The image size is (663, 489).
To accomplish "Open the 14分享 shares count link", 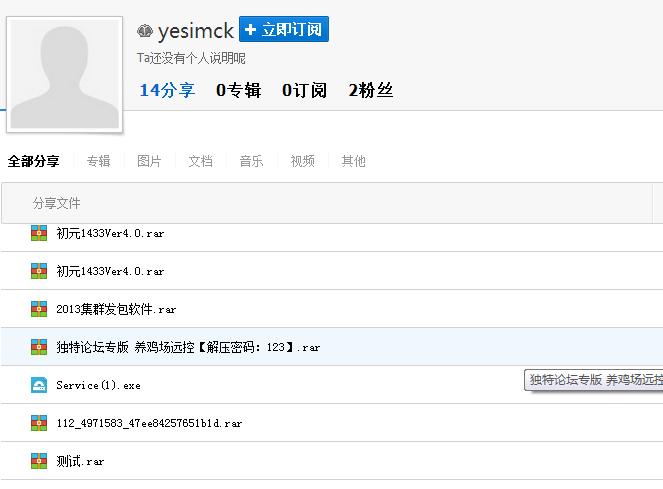I will pyautogui.click(x=167, y=90).
